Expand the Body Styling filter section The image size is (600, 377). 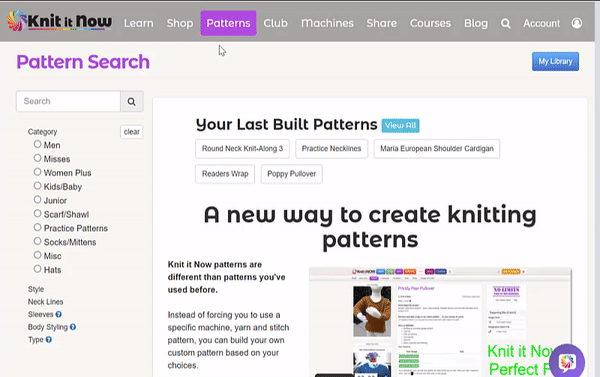click(x=47, y=327)
